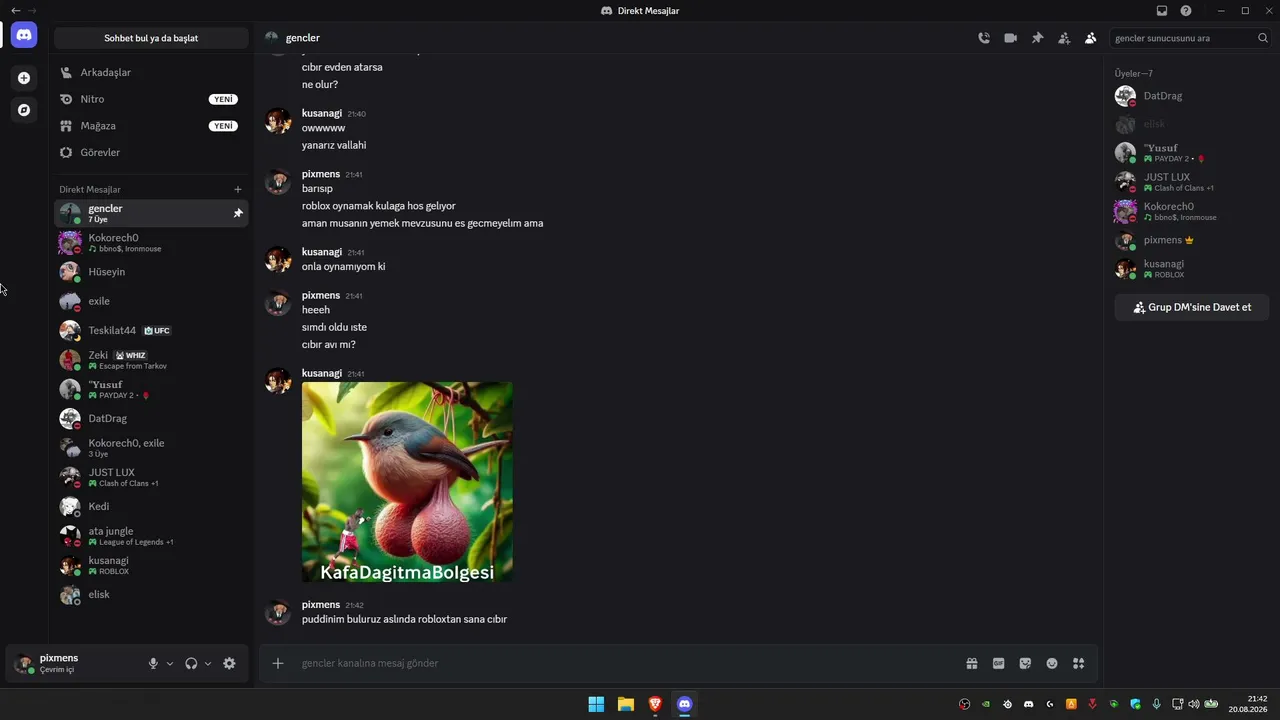Open server discovery compass icon
The height and width of the screenshot is (720, 1280).
pos(24,110)
